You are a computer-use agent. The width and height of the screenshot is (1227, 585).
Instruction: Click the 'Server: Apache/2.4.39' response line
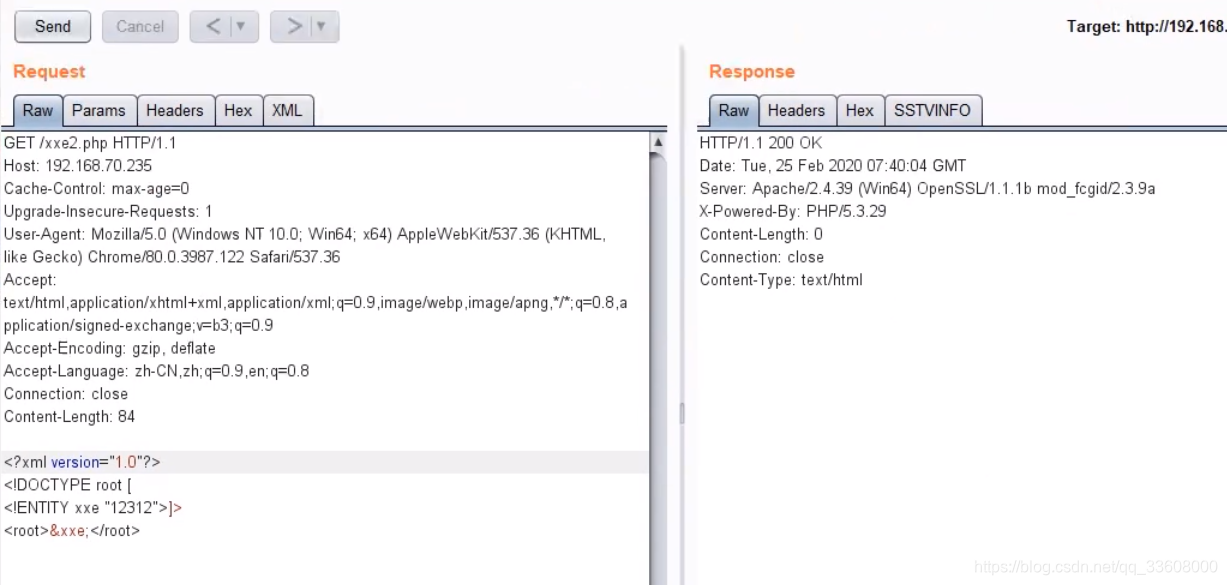click(927, 189)
